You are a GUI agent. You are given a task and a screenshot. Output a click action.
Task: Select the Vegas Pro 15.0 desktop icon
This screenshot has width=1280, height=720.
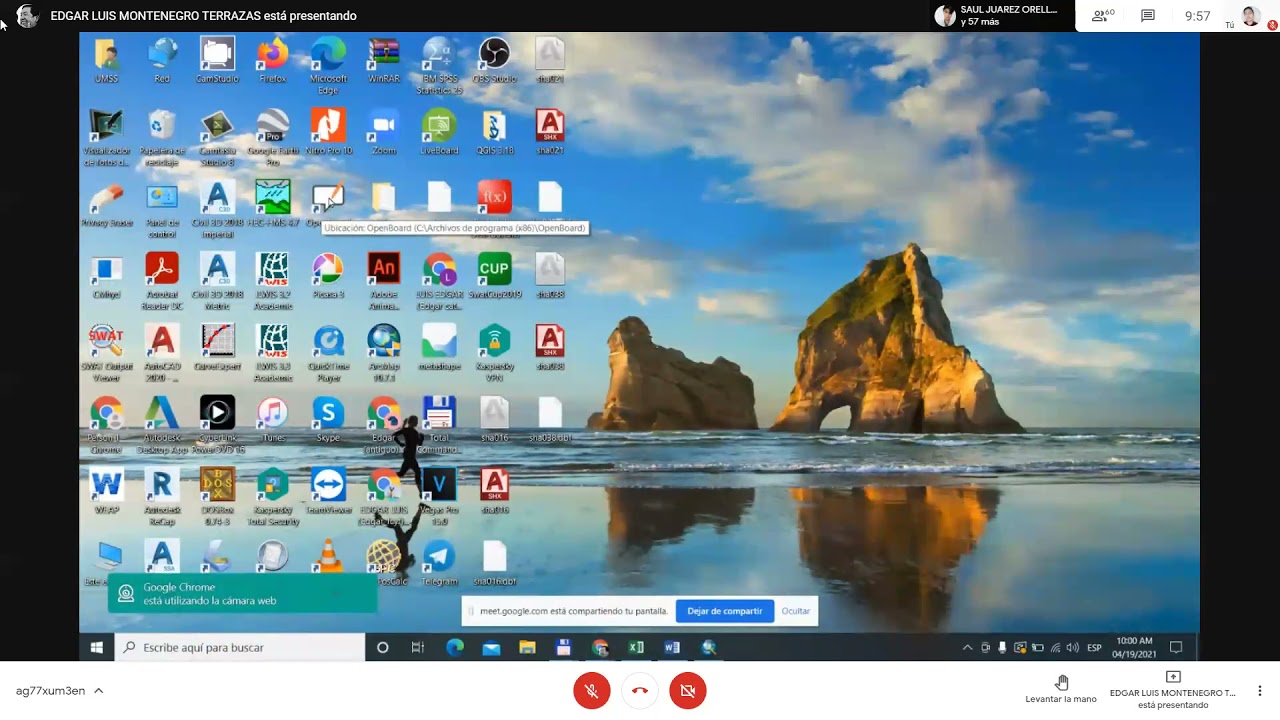439,497
